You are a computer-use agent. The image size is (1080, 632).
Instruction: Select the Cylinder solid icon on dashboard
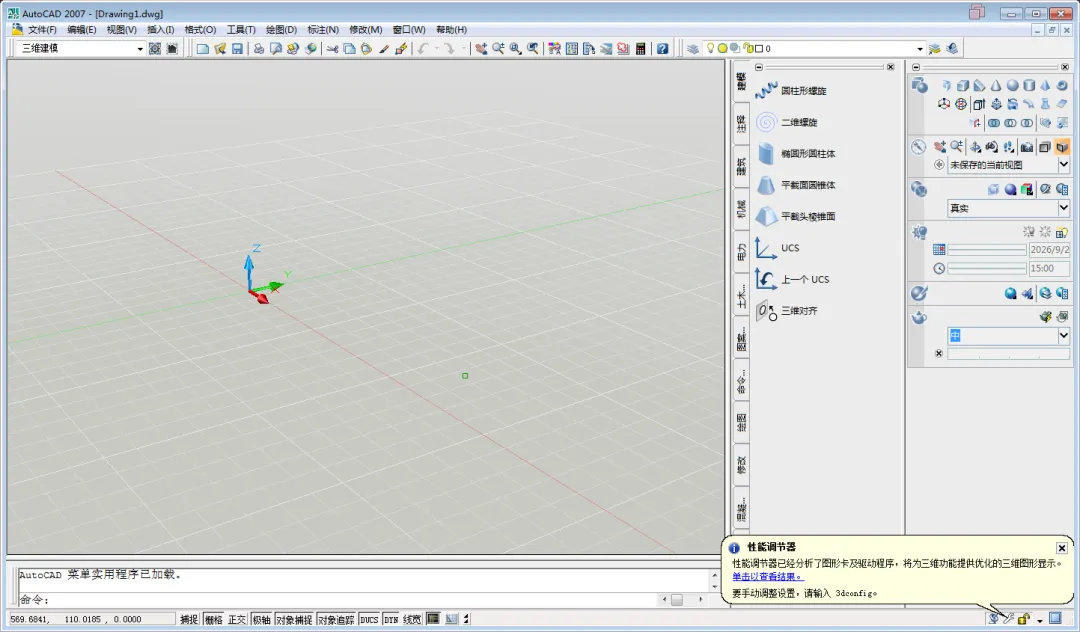tap(1029, 85)
